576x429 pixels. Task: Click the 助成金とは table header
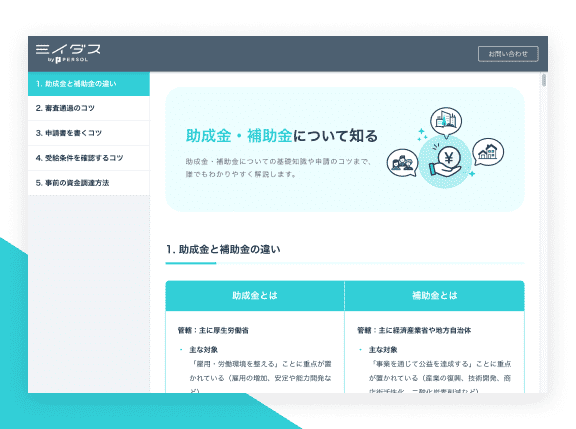255,296
